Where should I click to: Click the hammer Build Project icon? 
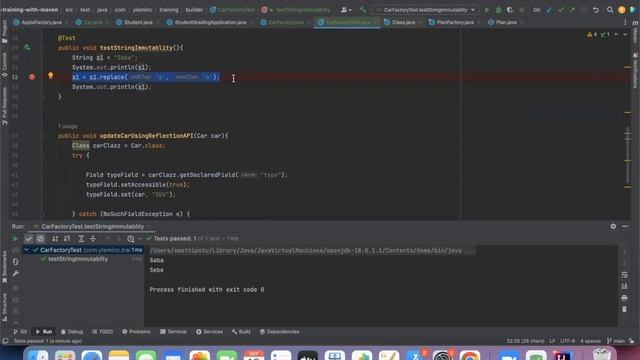[363, 10]
